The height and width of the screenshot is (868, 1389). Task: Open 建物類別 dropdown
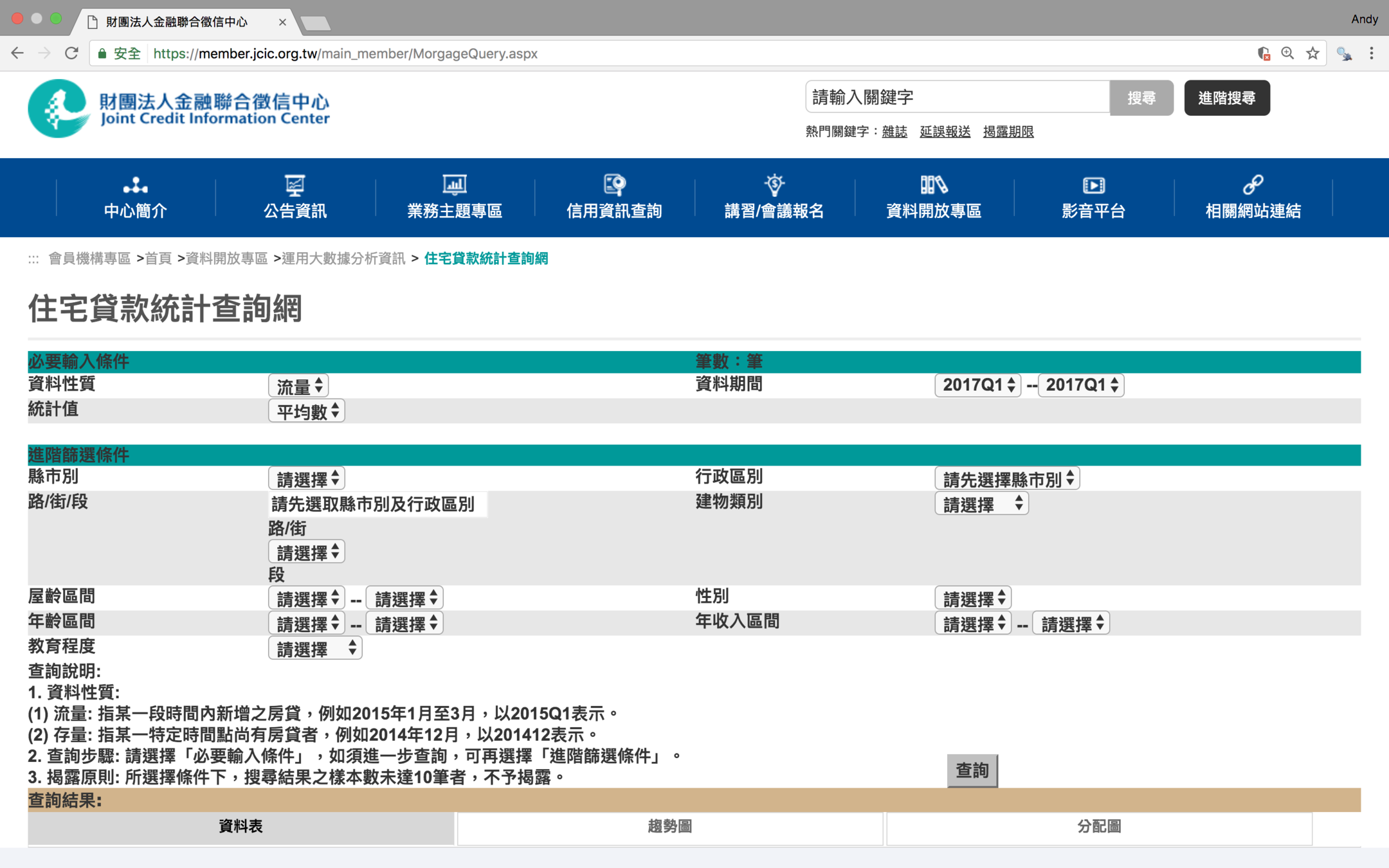pyautogui.click(x=981, y=504)
